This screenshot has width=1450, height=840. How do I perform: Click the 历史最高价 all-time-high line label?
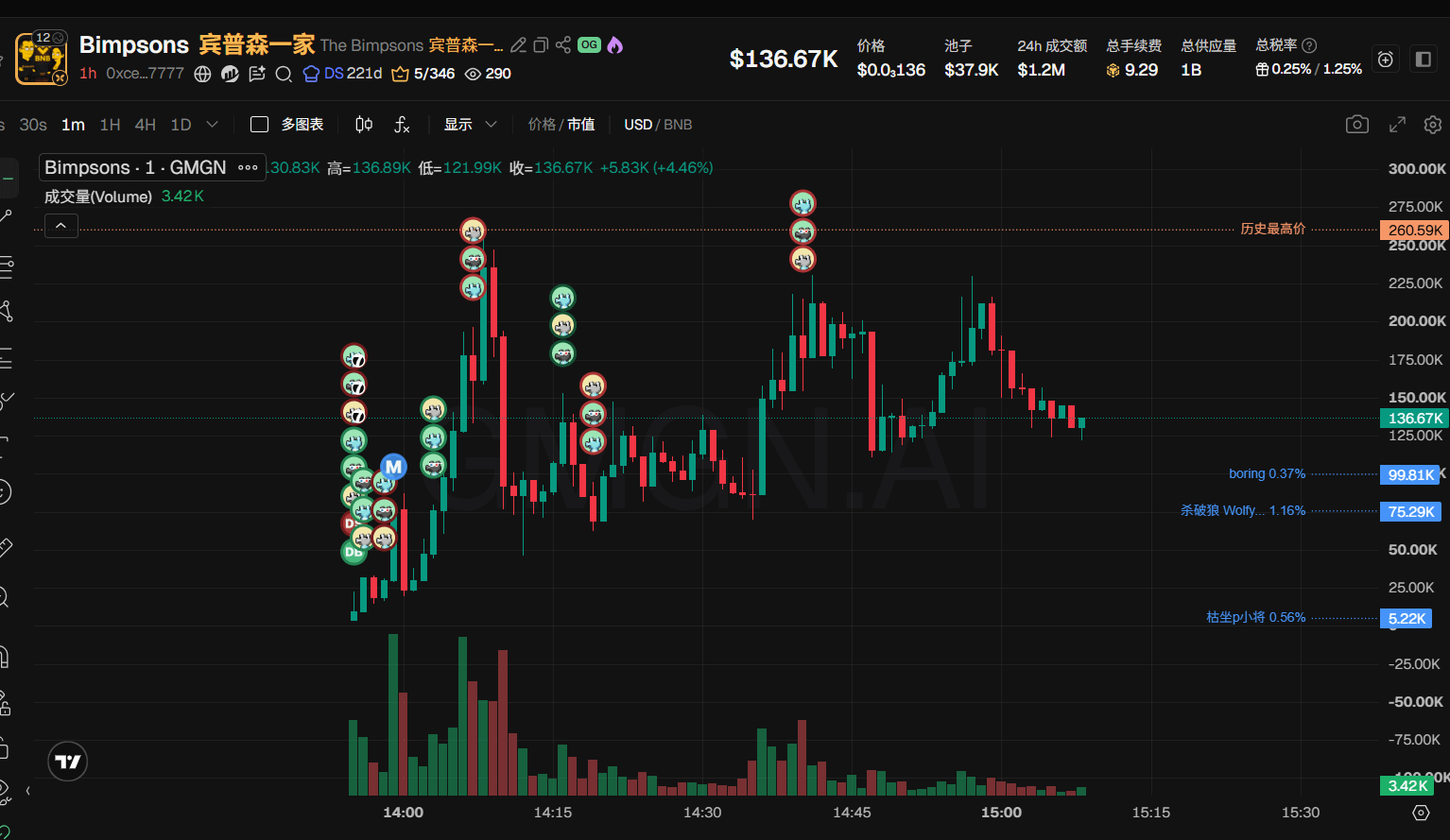tap(1272, 229)
